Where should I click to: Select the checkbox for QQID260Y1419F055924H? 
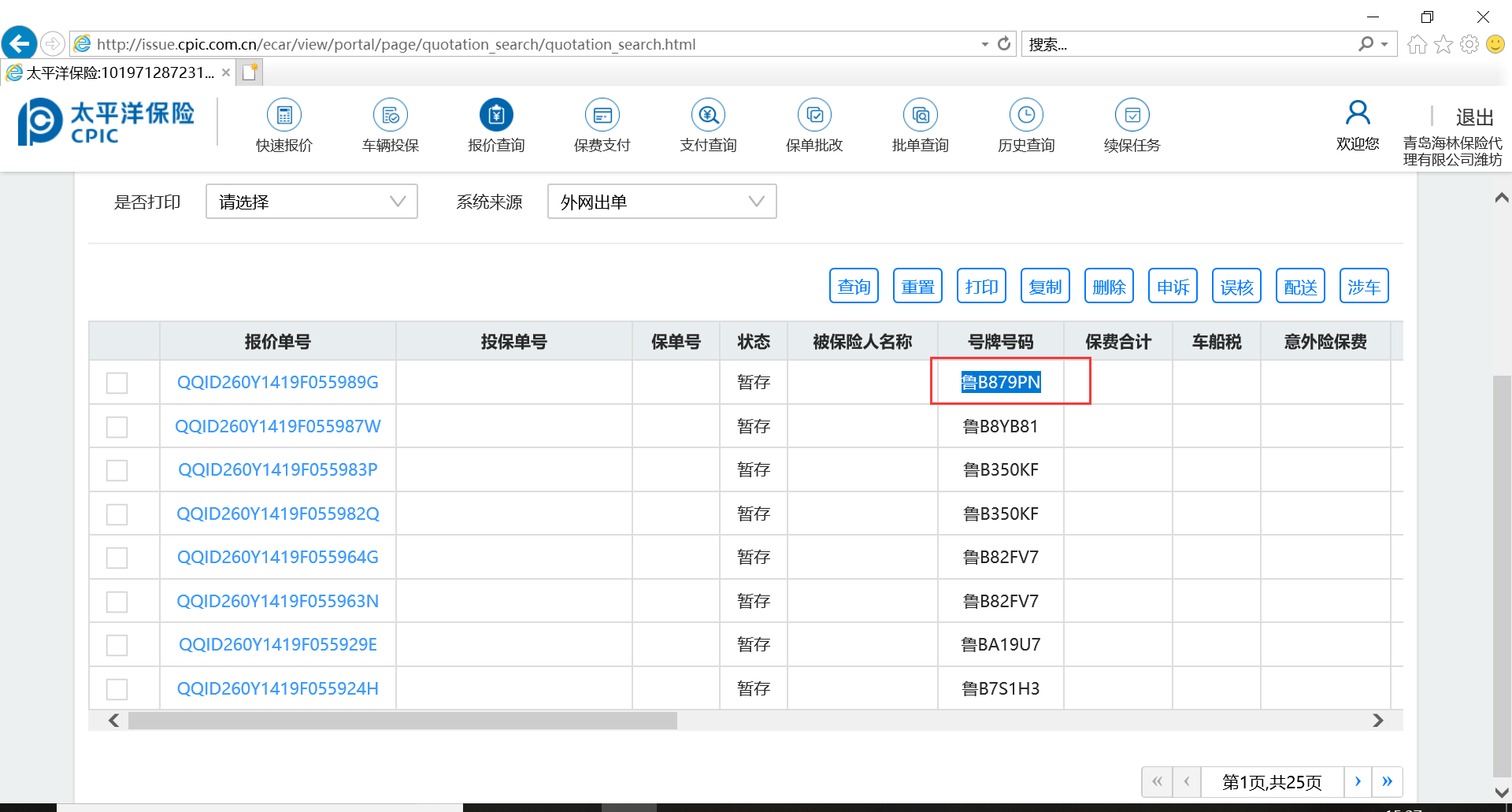click(117, 689)
